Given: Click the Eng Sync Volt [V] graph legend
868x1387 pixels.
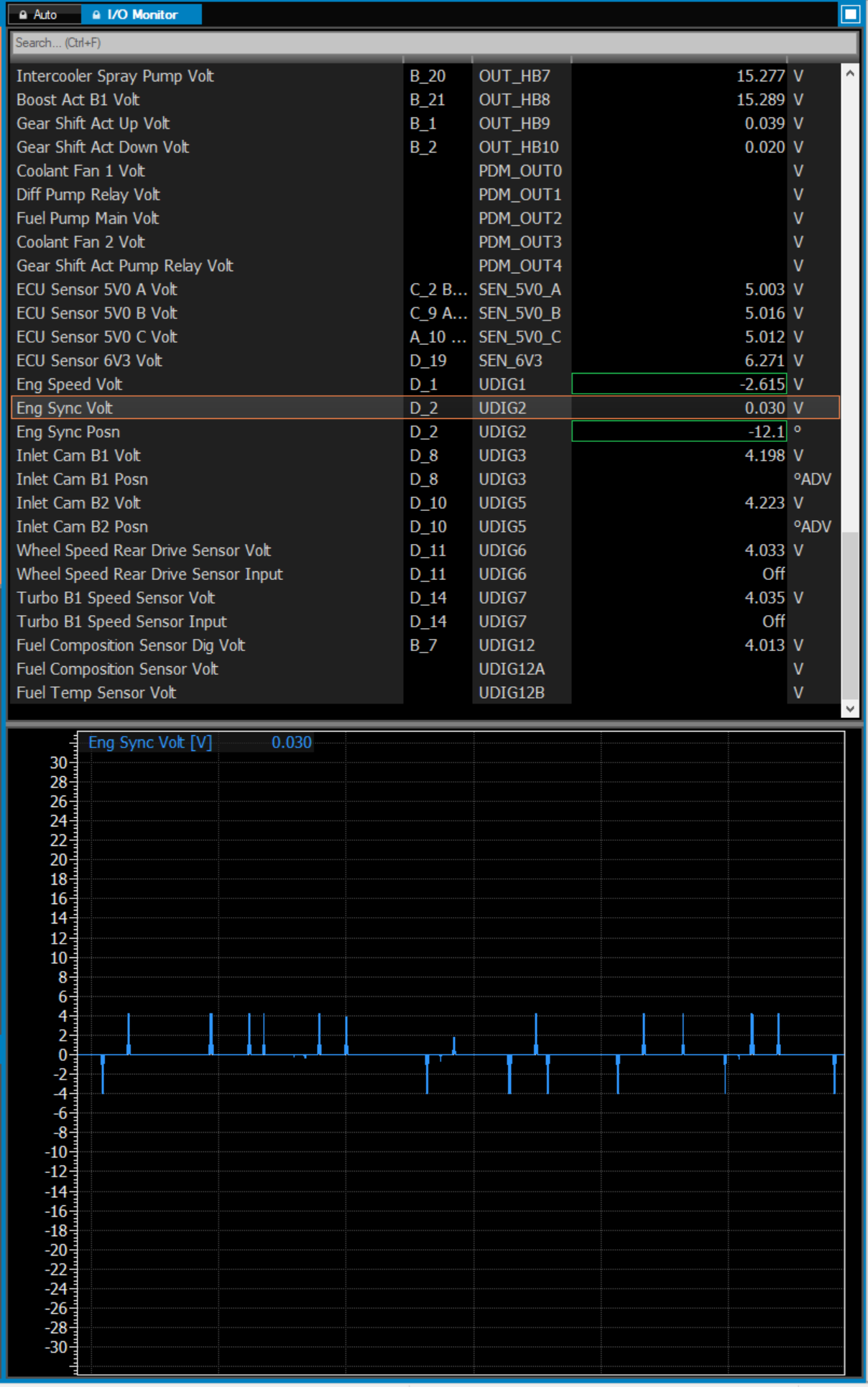Looking at the screenshot, I should 150,742.
